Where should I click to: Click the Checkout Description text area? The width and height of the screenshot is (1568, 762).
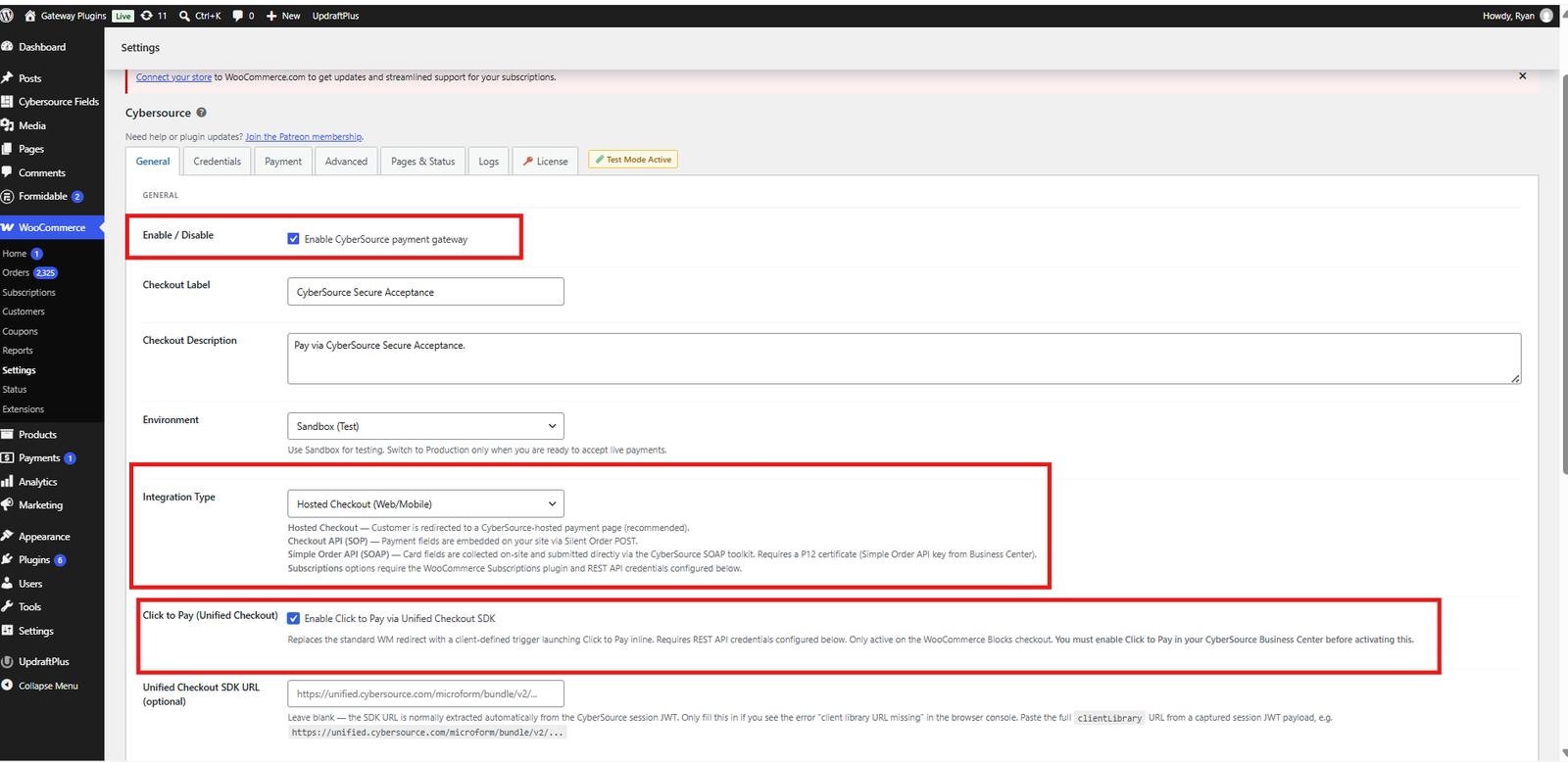click(904, 358)
